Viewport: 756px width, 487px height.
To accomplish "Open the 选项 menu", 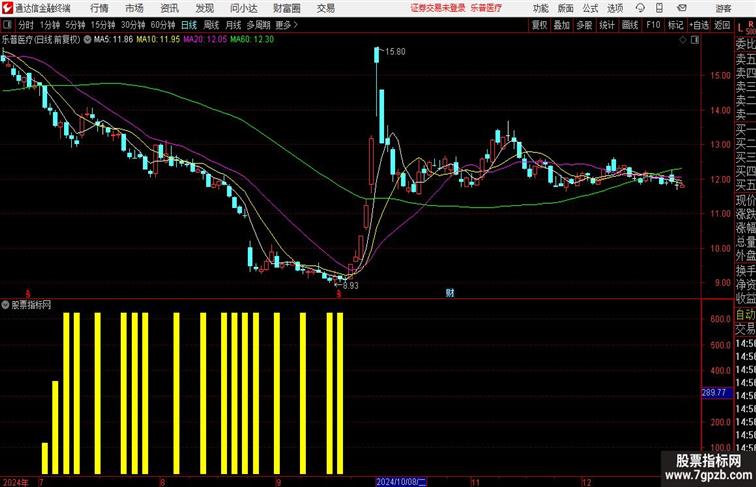I will click(615, 8).
